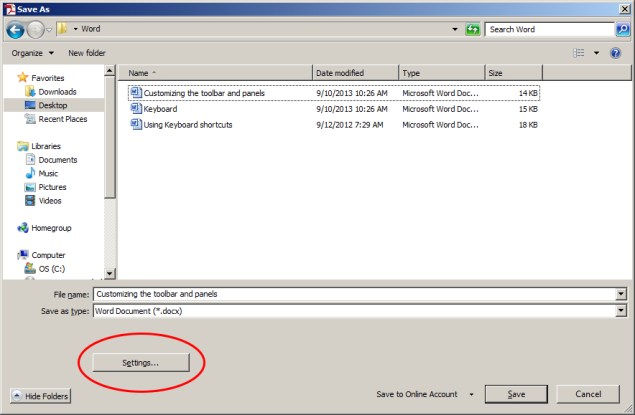
Task: Click the refresh button beside address bar
Action: (x=473, y=30)
